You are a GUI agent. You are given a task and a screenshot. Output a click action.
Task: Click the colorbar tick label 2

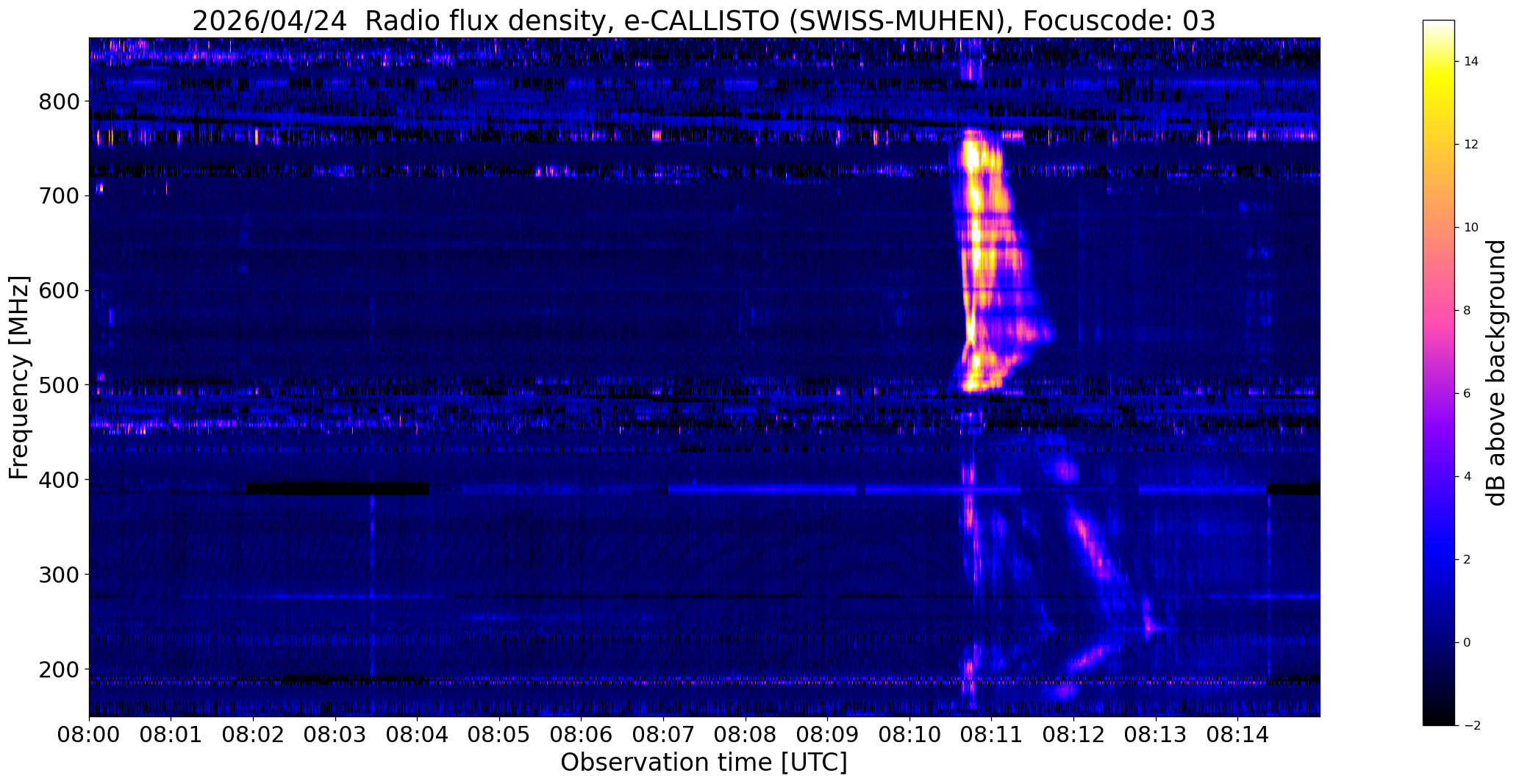click(1468, 560)
